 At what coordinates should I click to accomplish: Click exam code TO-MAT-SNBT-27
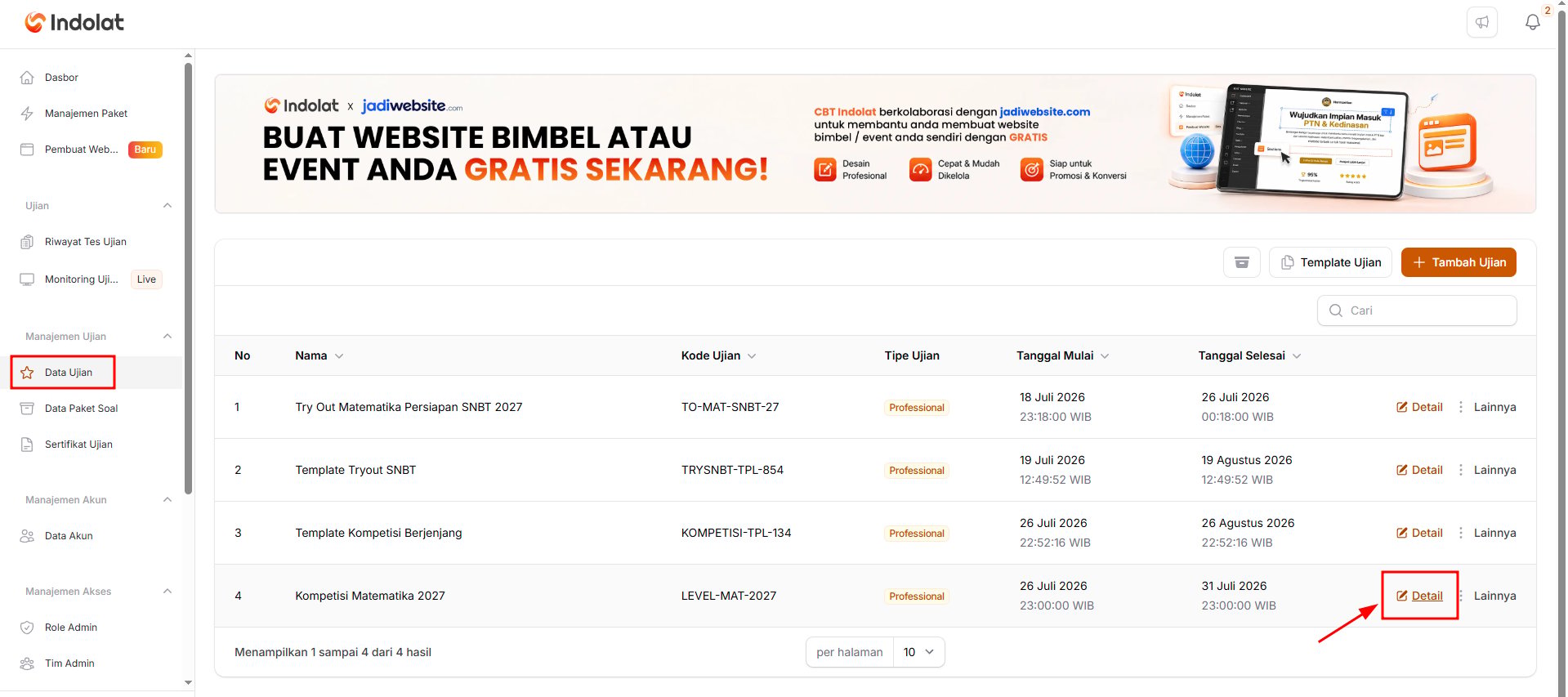(730, 407)
